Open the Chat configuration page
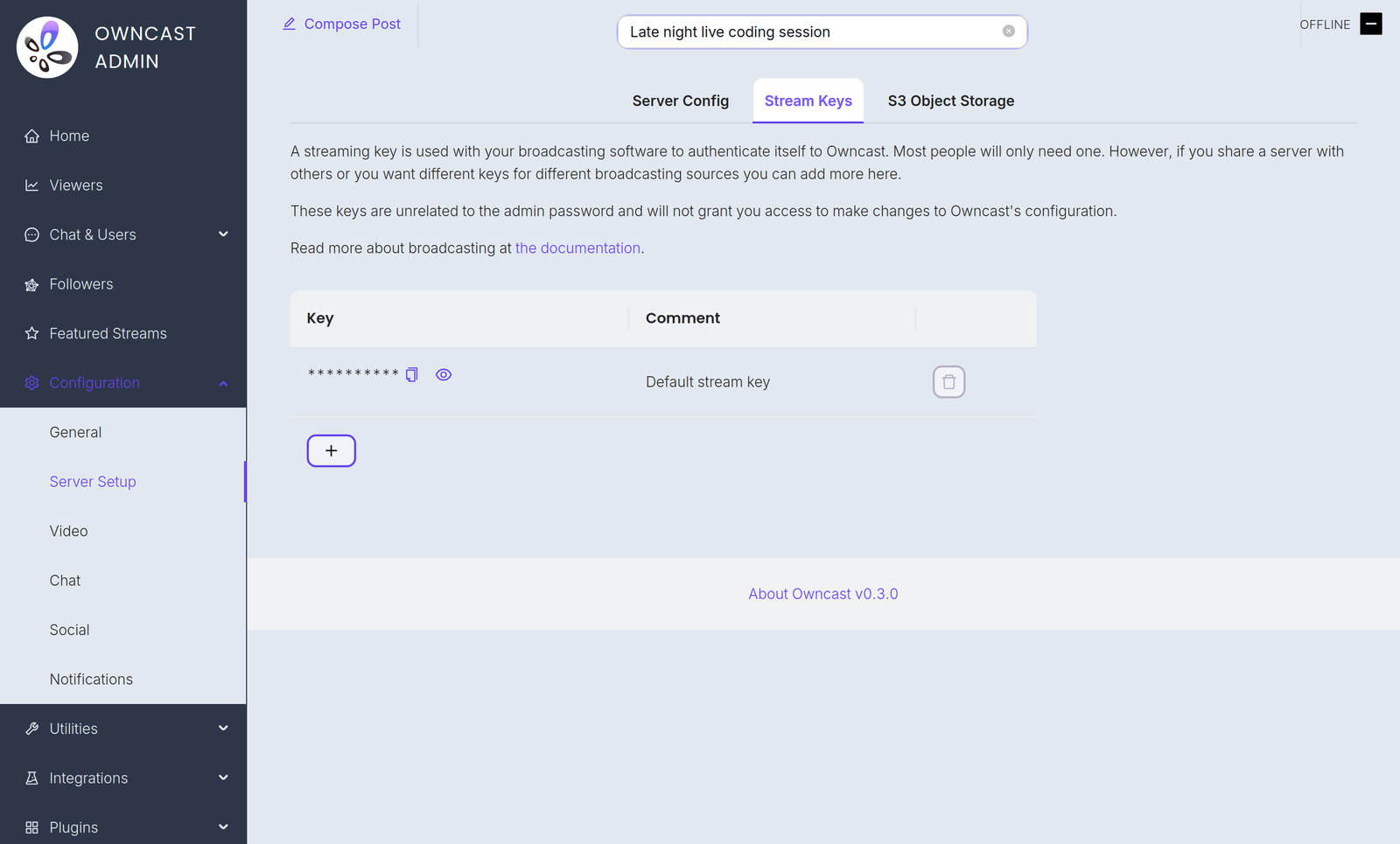 tap(123, 581)
